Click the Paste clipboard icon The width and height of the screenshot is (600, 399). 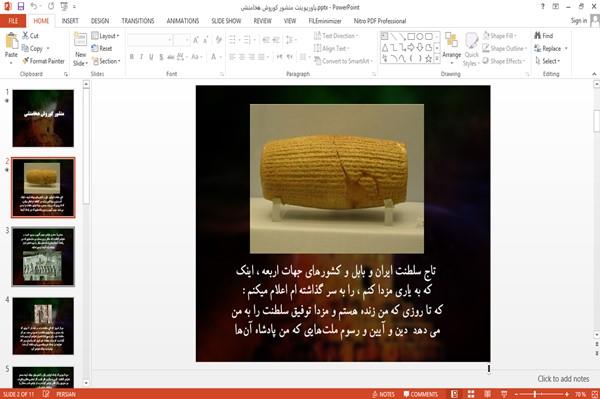[x=11, y=41]
